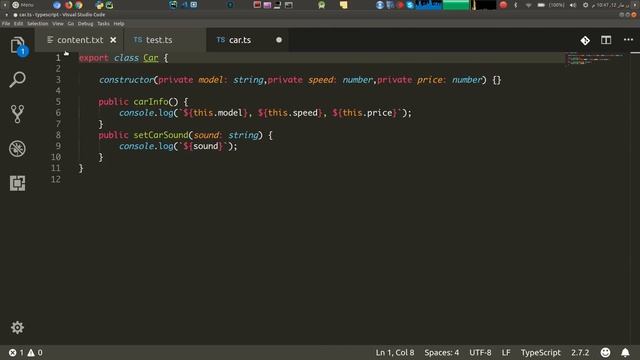Close the content.txt tab
The height and width of the screenshot is (360, 640).
tap(113, 40)
